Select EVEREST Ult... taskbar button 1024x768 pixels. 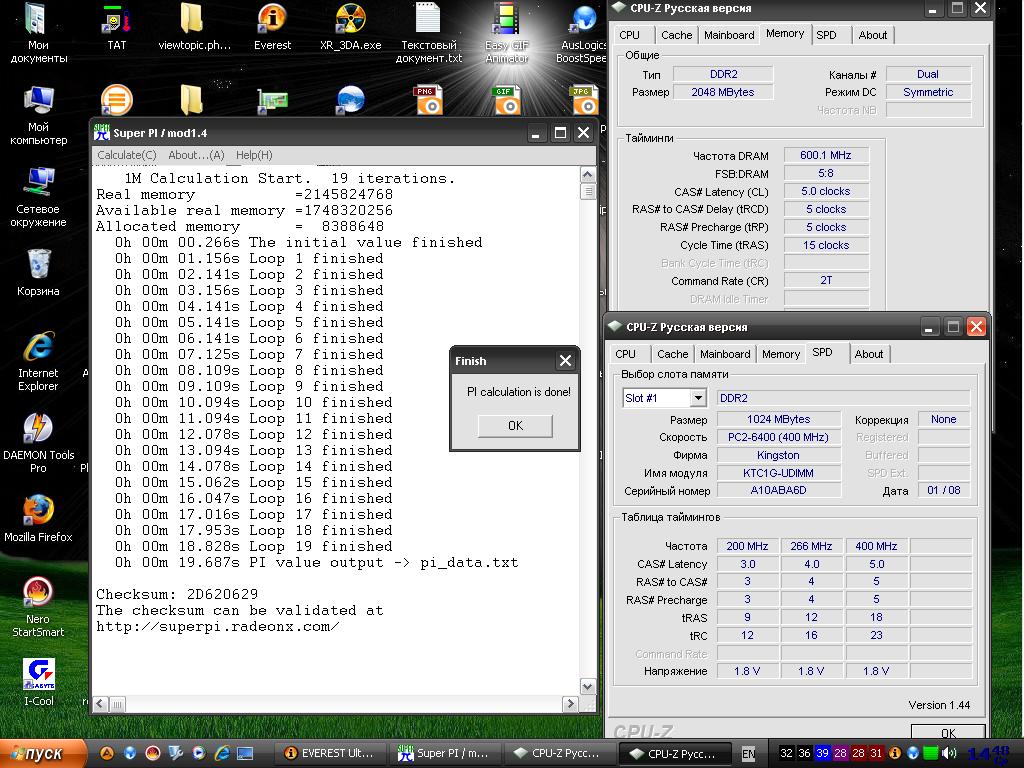click(x=329, y=753)
